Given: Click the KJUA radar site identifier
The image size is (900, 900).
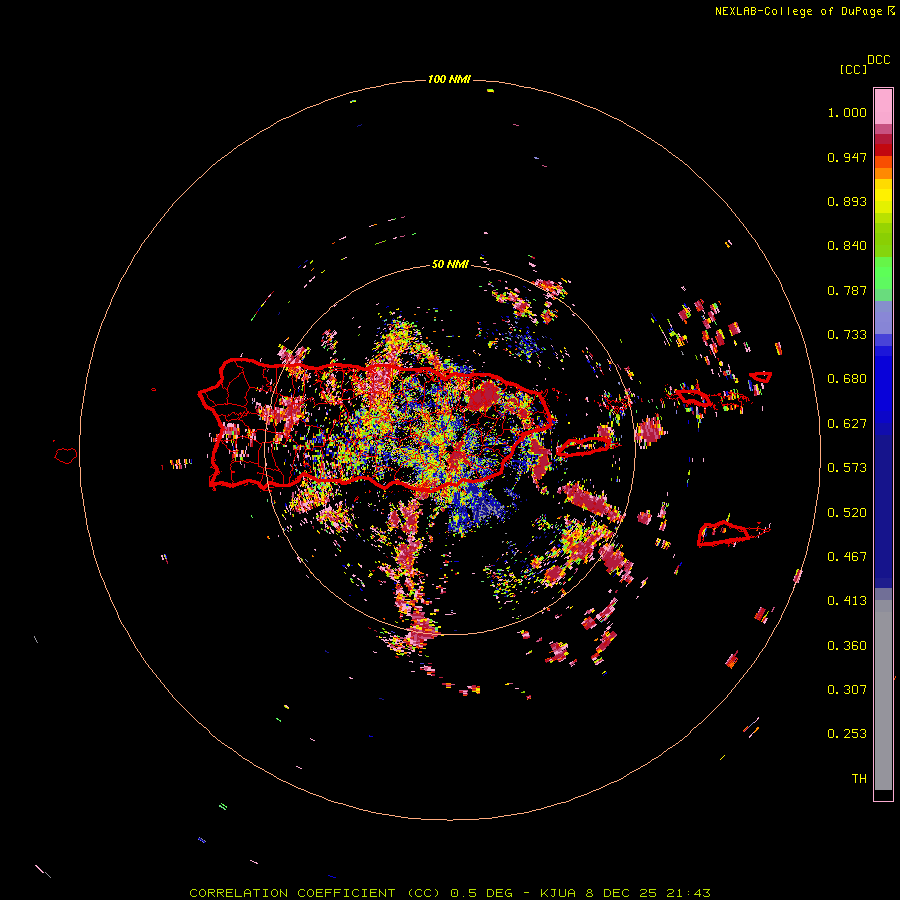Looking at the screenshot, I should 558,893.
